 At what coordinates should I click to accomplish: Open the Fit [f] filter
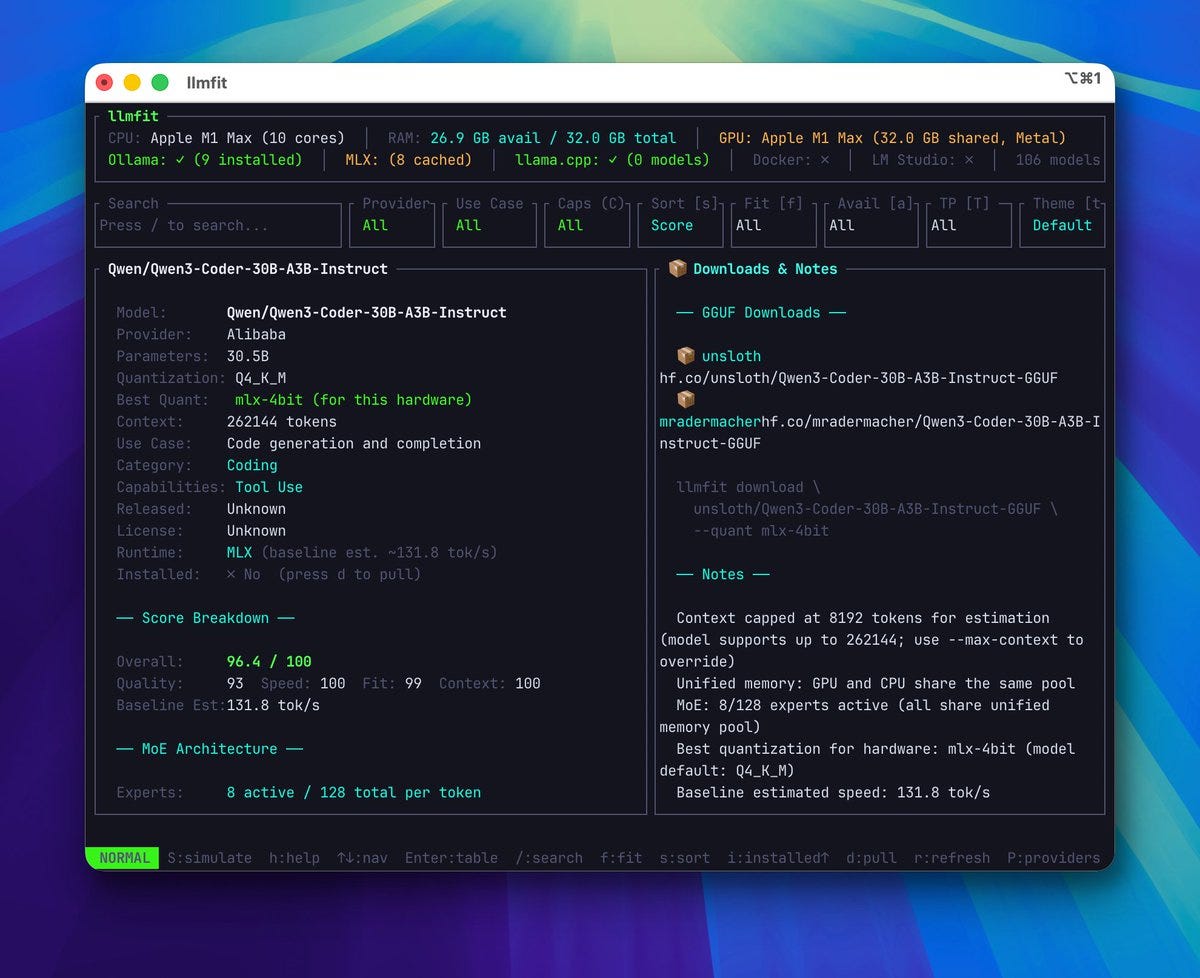click(x=773, y=226)
